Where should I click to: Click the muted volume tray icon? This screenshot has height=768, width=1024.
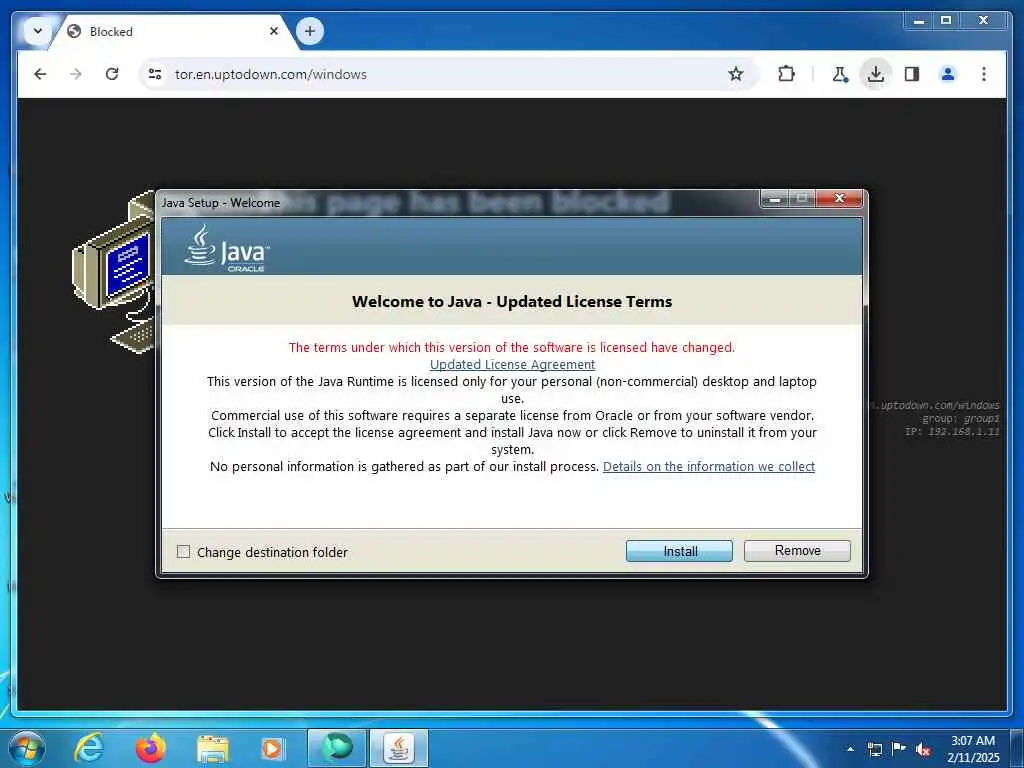click(923, 750)
